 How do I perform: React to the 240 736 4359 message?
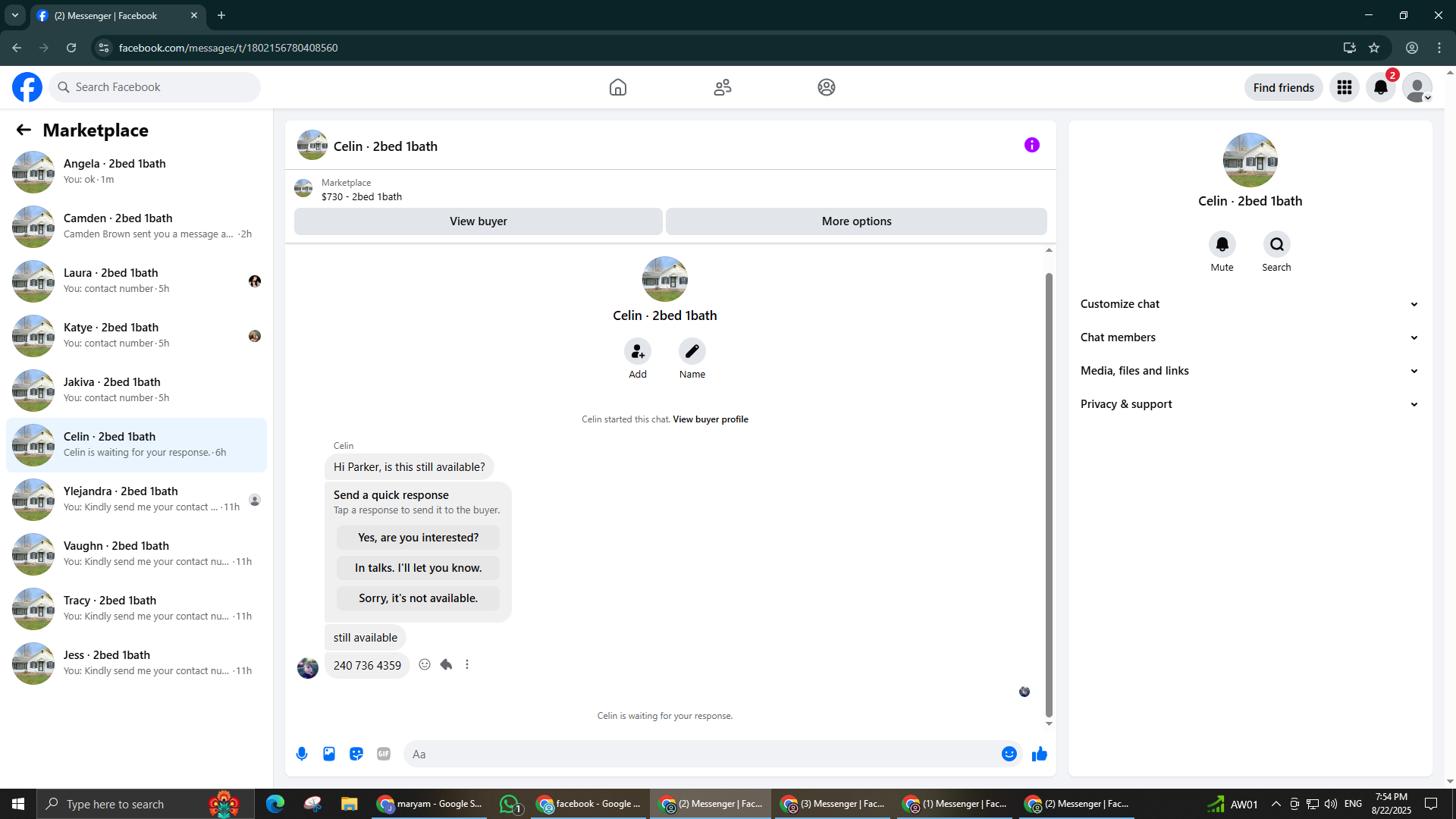(x=425, y=664)
